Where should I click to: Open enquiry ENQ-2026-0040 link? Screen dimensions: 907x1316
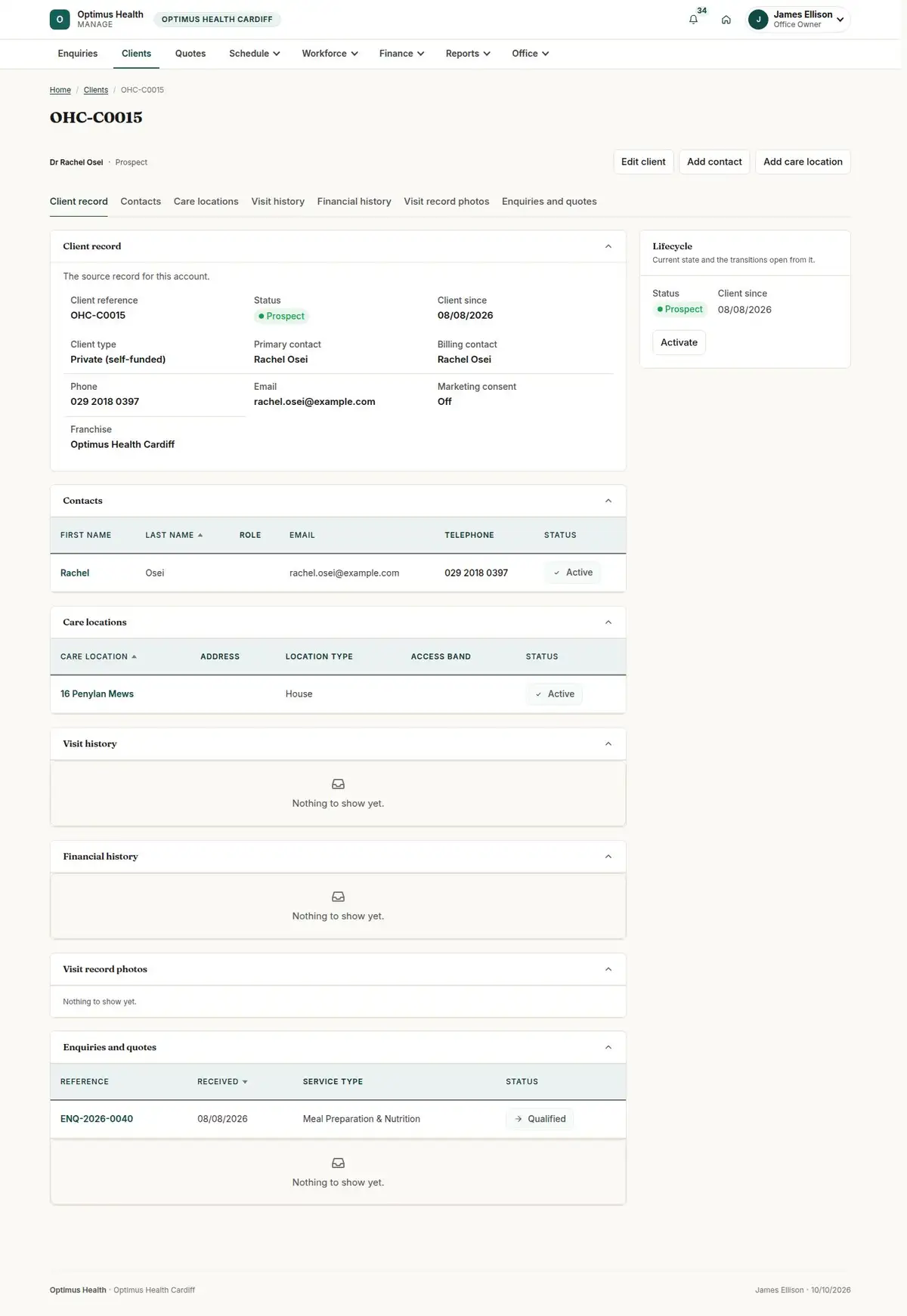click(x=97, y=1119)
